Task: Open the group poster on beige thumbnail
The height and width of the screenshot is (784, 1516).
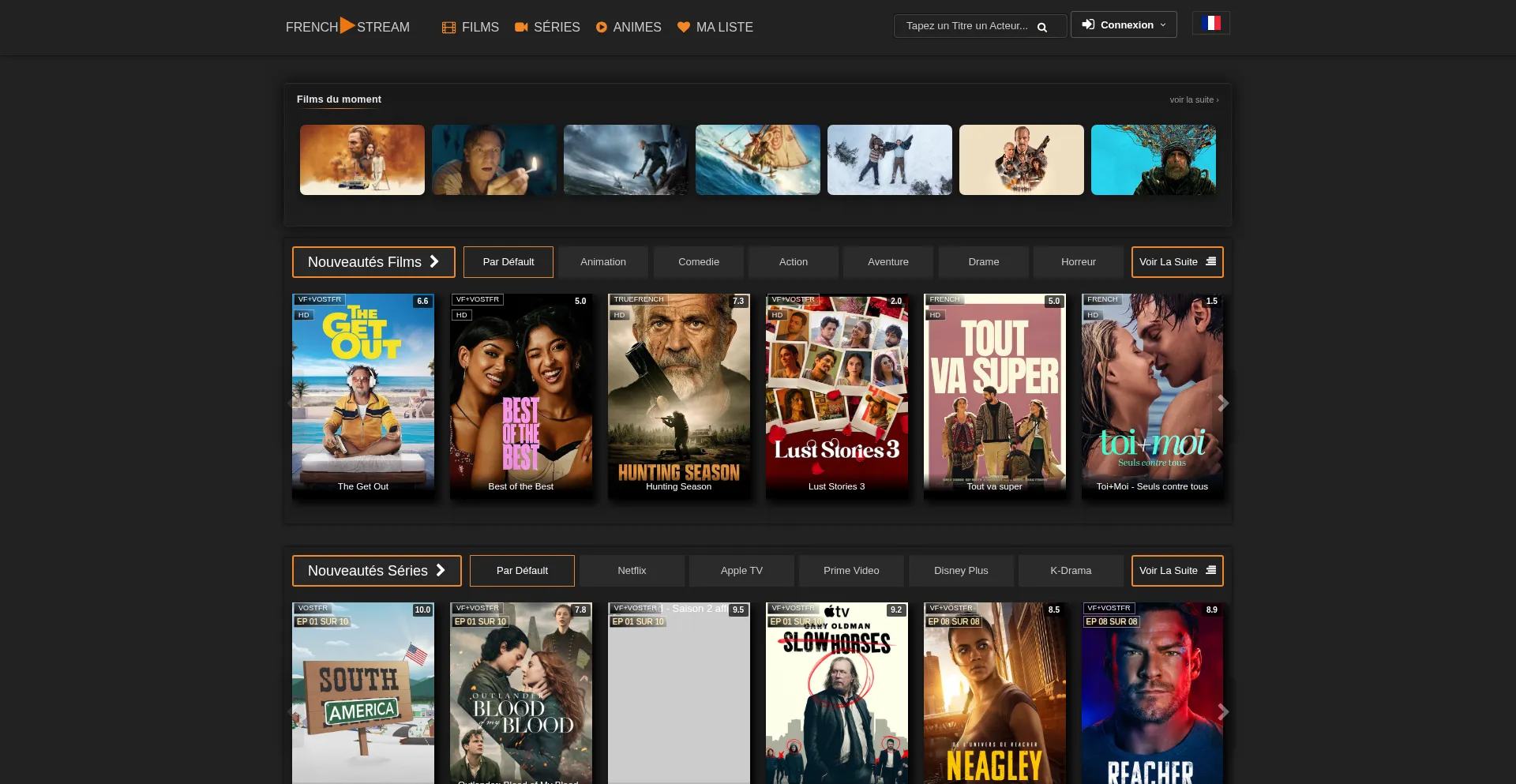Action: point(1022,159)
